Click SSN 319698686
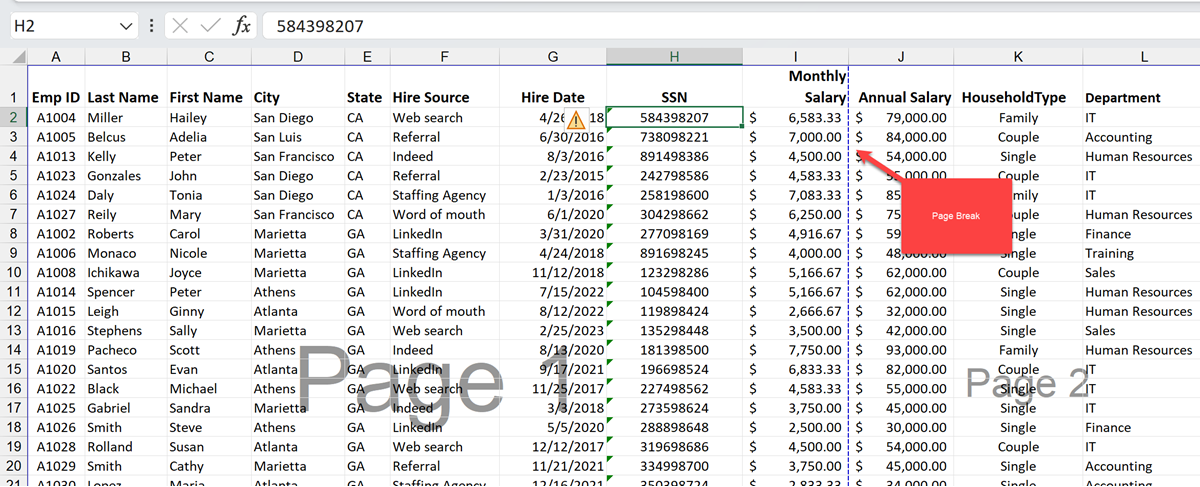This screenshot has width=1200, height=487. pyautogui.click(x=674, y=447)
